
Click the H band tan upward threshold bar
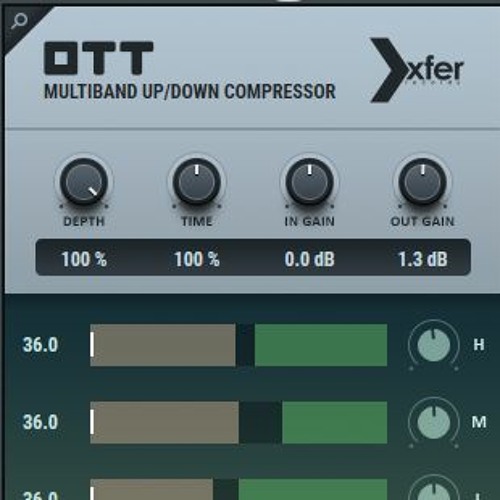coord(163,345)
